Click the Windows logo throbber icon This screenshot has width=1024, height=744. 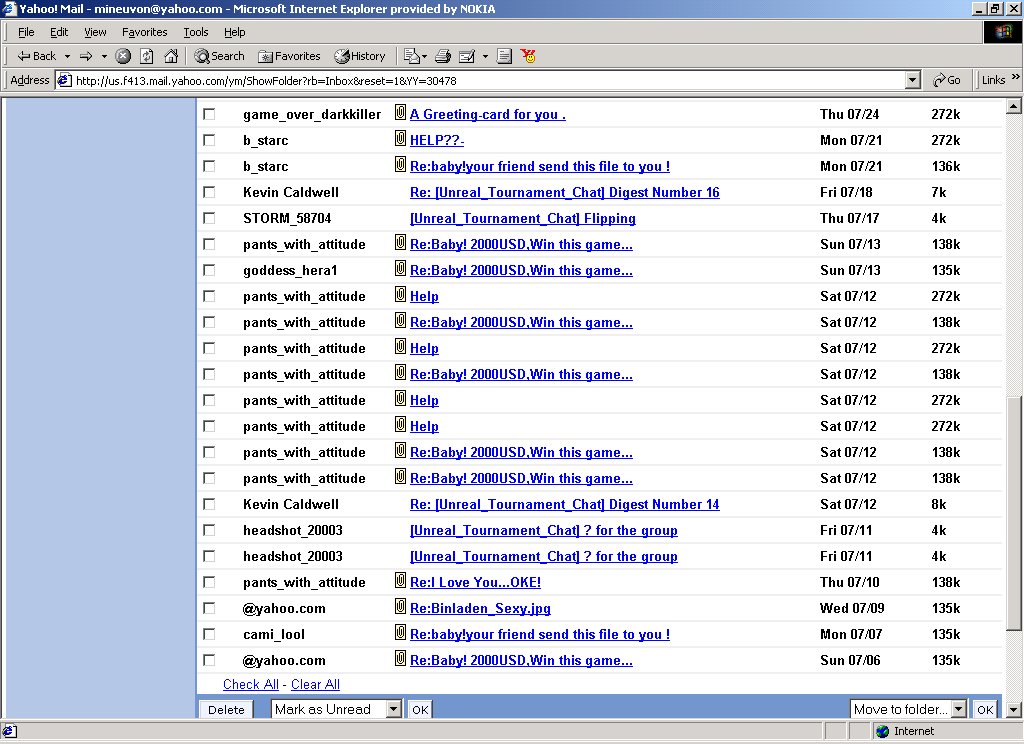1003,32
